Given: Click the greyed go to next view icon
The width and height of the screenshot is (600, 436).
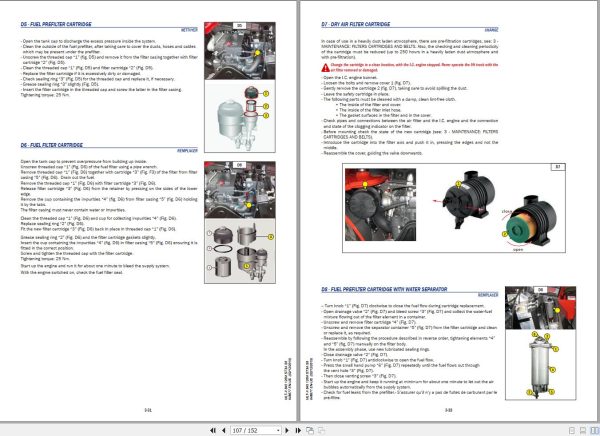Looking at the screenshot, I should pos(322,431).
